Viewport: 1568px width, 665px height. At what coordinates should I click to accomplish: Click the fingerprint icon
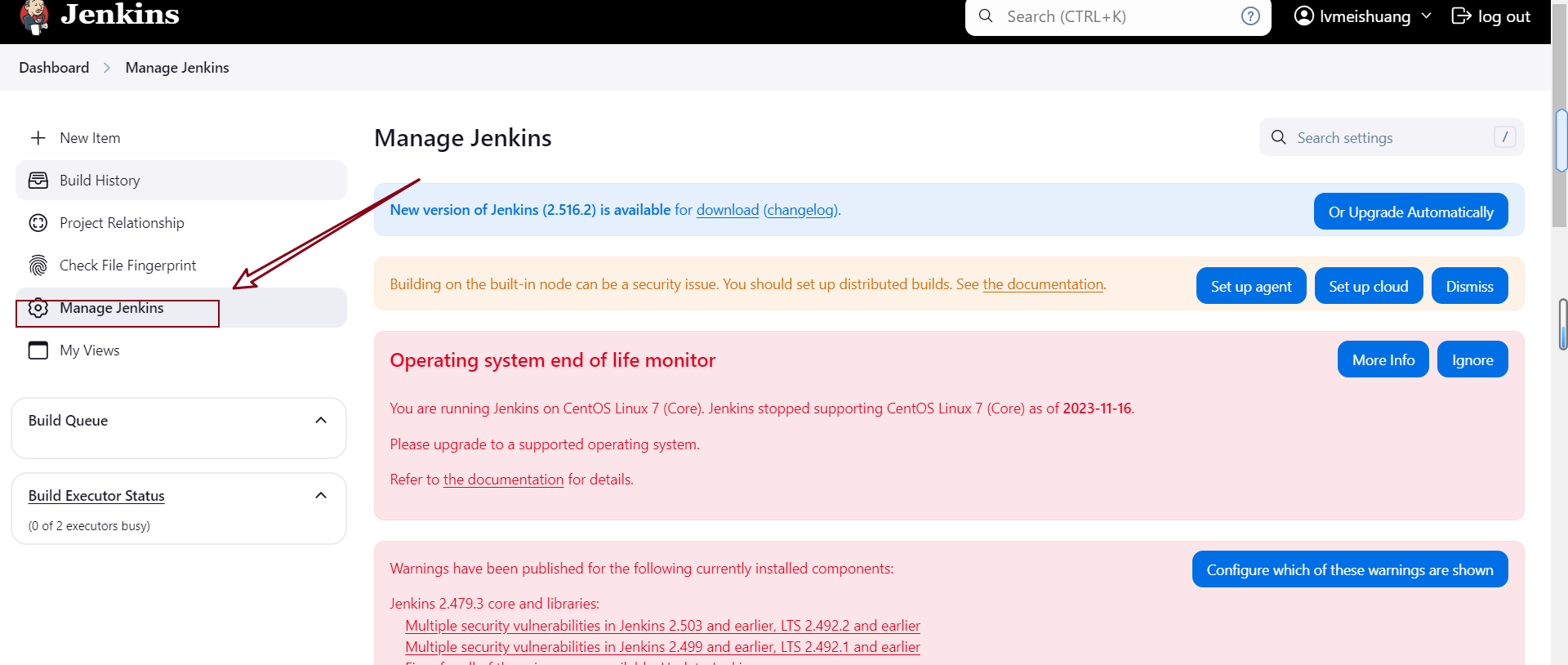pyautogui.click(x=38, y=266)
